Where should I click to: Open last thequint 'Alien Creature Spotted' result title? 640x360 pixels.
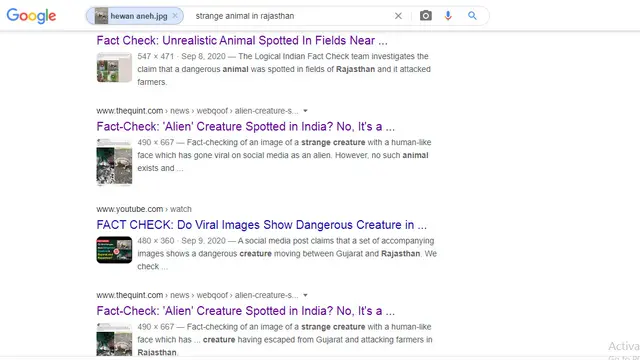tap(246, 311)
